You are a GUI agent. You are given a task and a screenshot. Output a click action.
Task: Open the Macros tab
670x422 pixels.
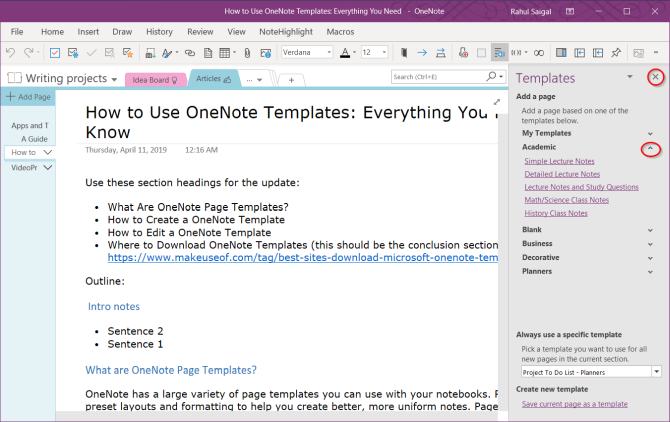click(340, 32)
